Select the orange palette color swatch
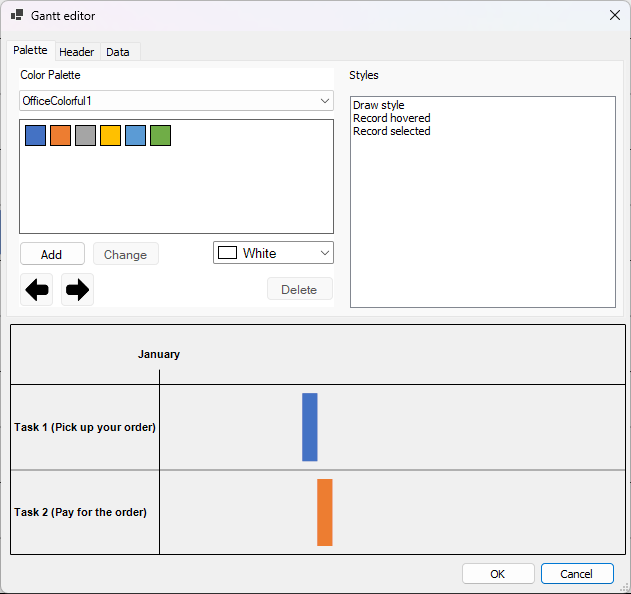The width and height of the screenshot is (631, 594). 60,136
